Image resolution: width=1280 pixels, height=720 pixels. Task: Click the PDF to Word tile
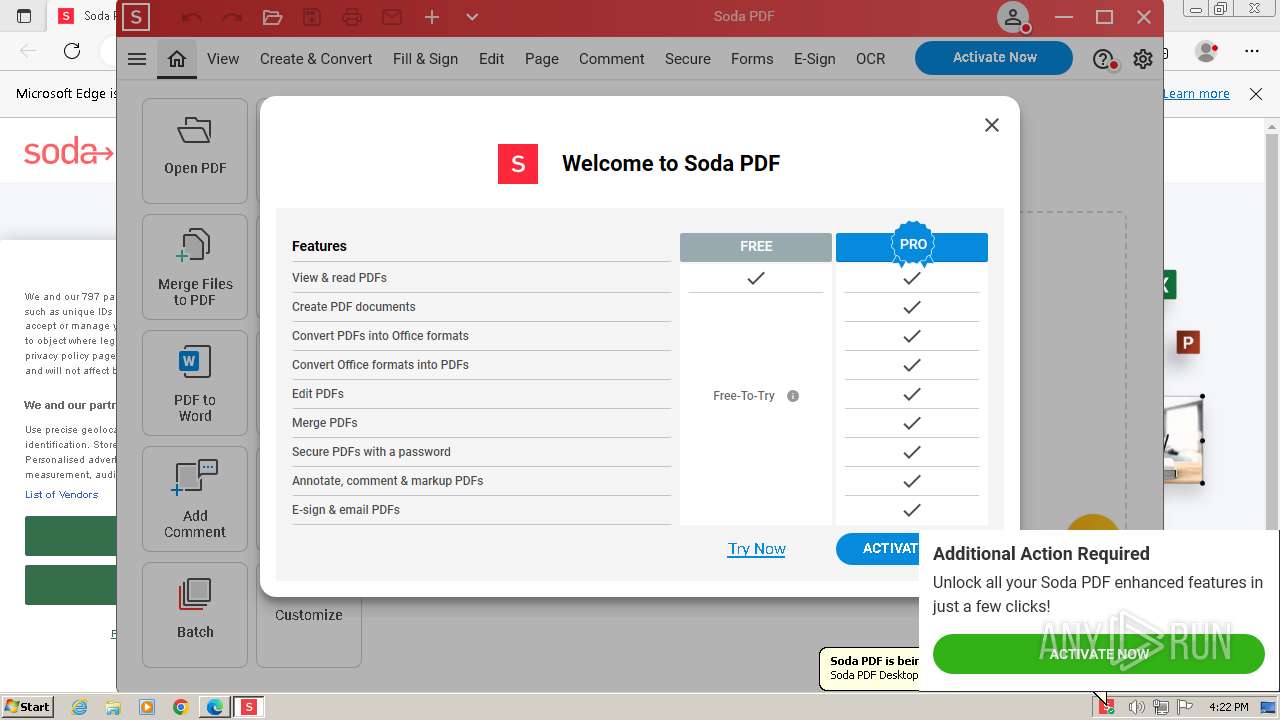pos(195,383)
